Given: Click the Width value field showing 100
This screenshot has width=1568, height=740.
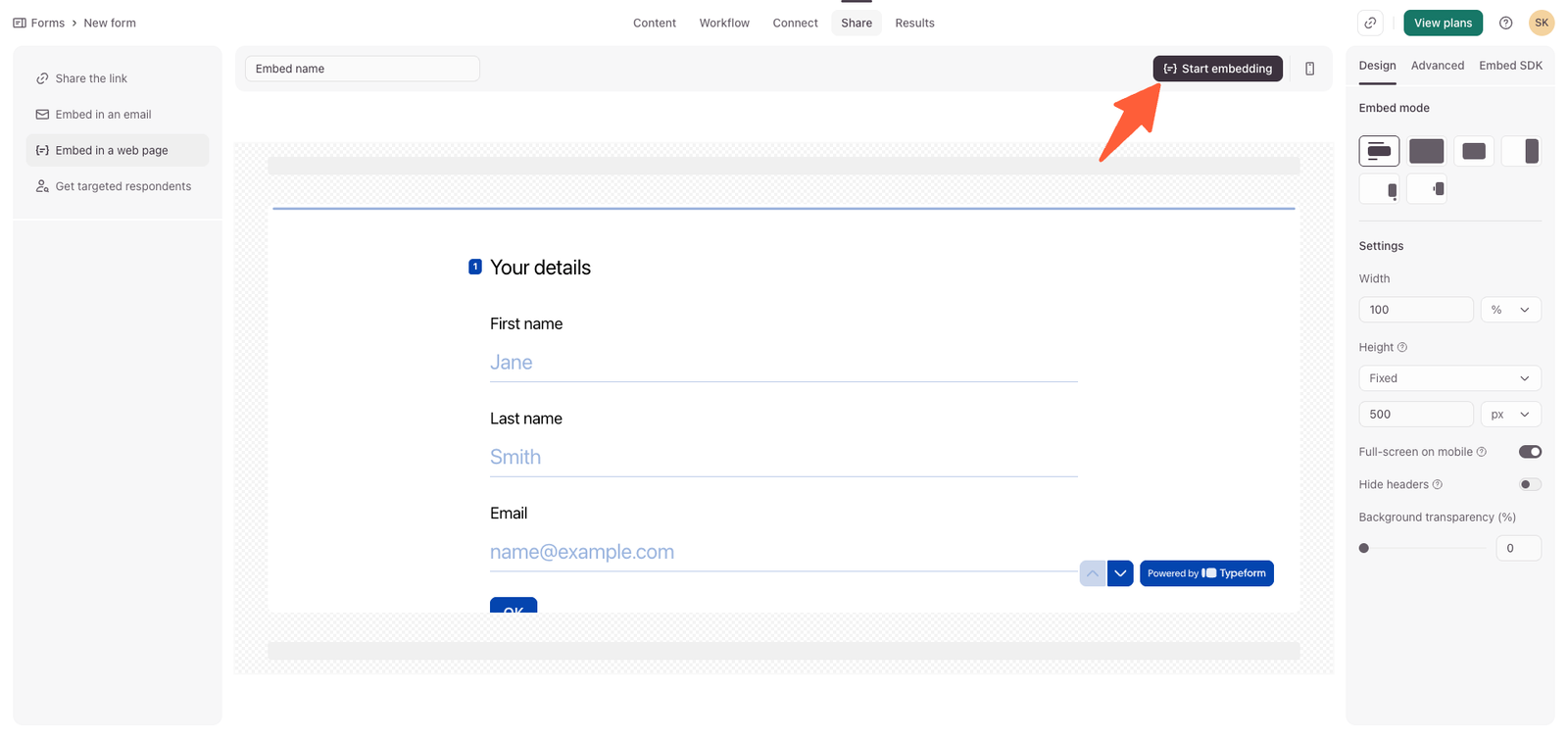Looking at the screenshot, I should point(1416,310).
